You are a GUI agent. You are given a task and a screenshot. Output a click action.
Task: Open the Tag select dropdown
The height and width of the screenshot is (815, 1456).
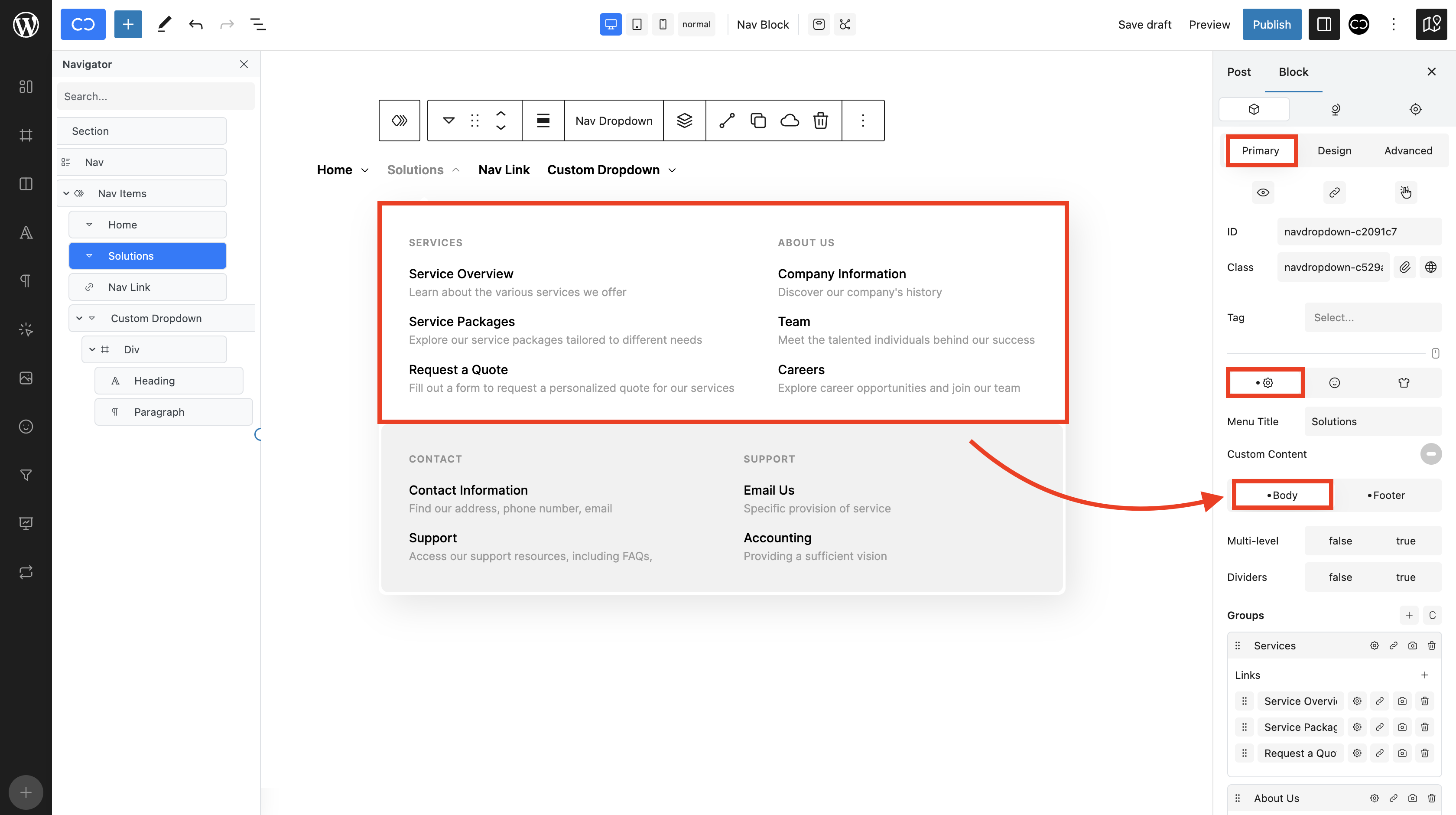[1372, 317]
